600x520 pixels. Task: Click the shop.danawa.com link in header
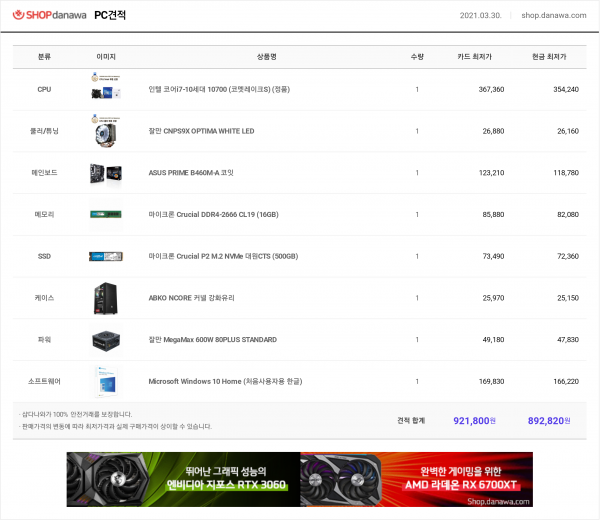(554, 15)
